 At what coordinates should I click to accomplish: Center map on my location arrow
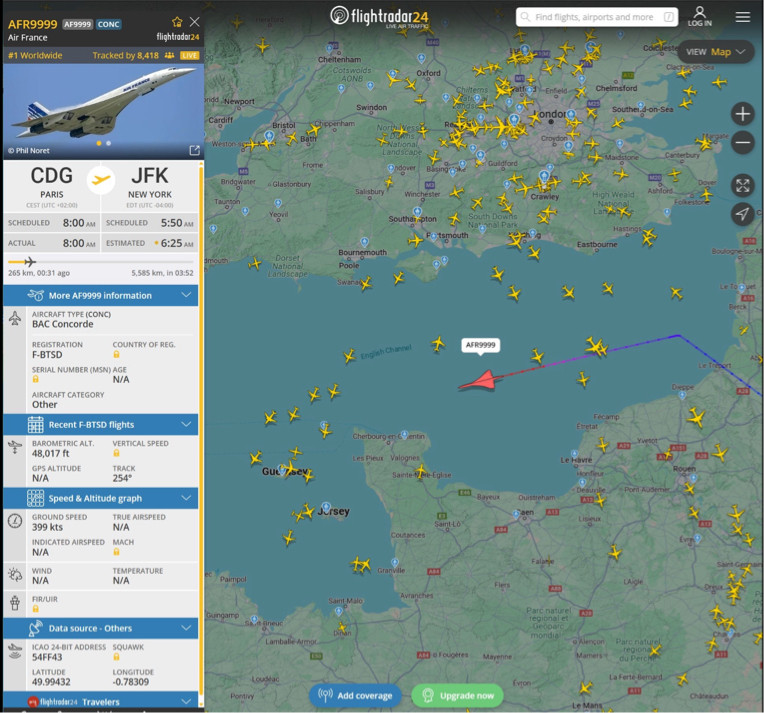tap(742, 213)
